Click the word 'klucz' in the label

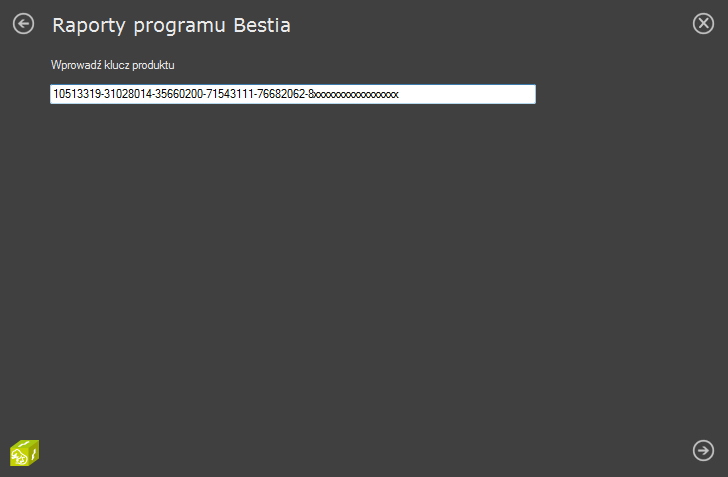click(x=117, y=65)
